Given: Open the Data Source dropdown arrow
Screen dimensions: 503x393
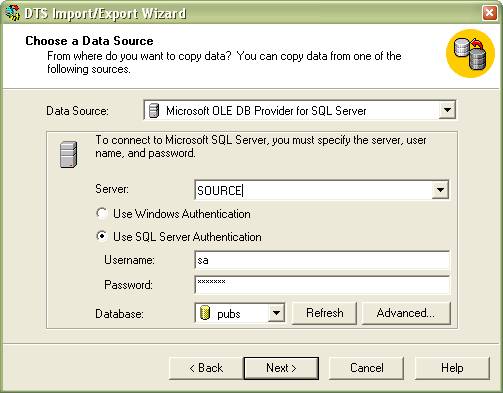Looking at the screenshot, I should pos(447,110).
